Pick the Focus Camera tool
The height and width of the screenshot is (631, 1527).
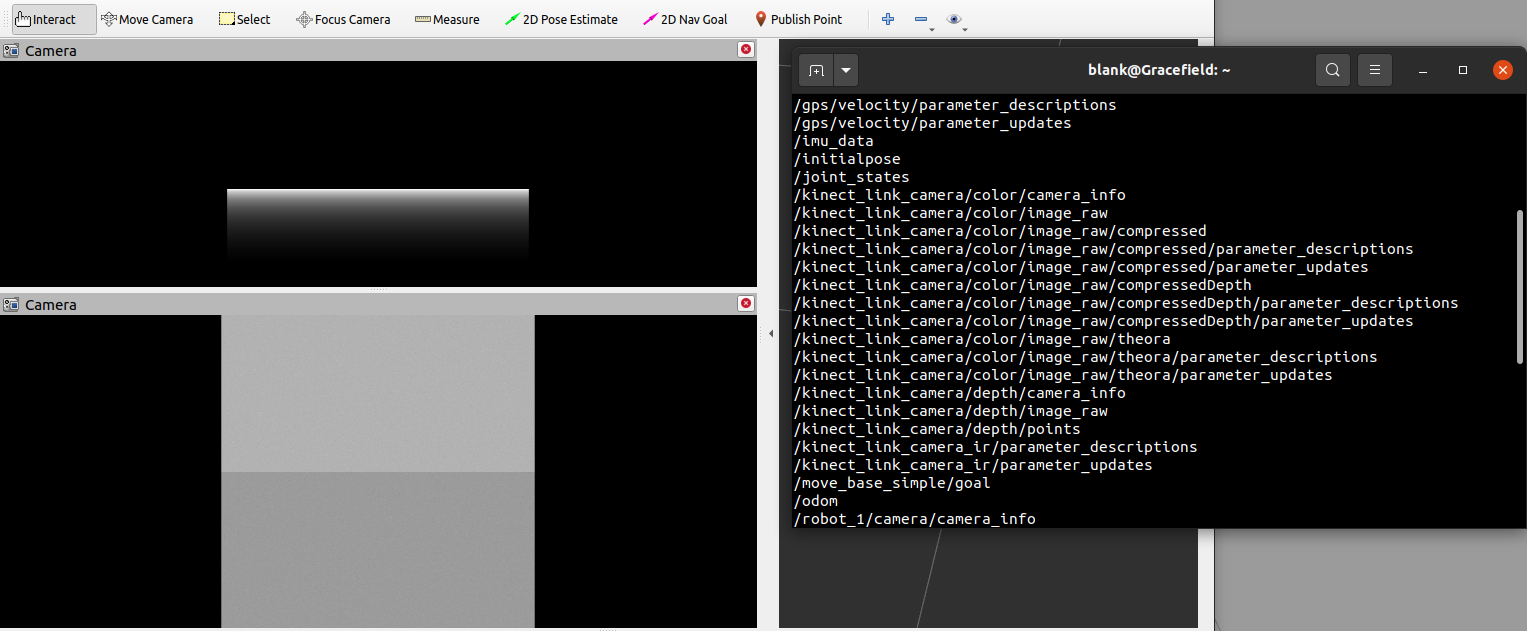343,19
